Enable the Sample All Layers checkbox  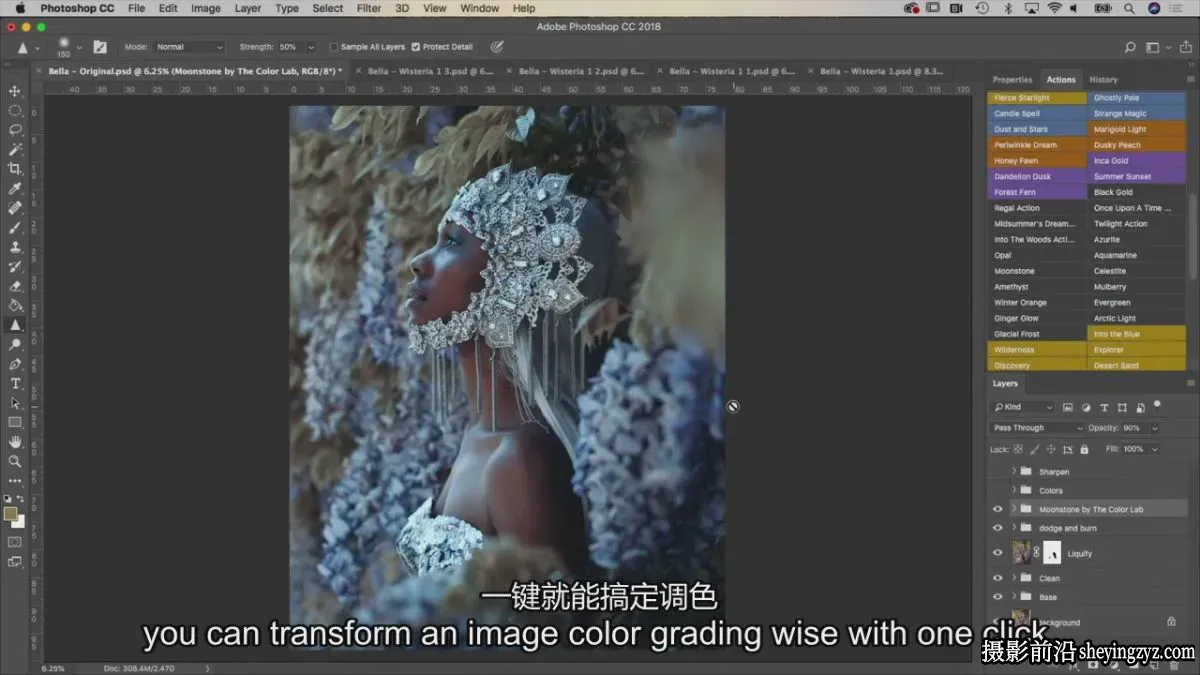pyautogui.click(x=334, y=47)
